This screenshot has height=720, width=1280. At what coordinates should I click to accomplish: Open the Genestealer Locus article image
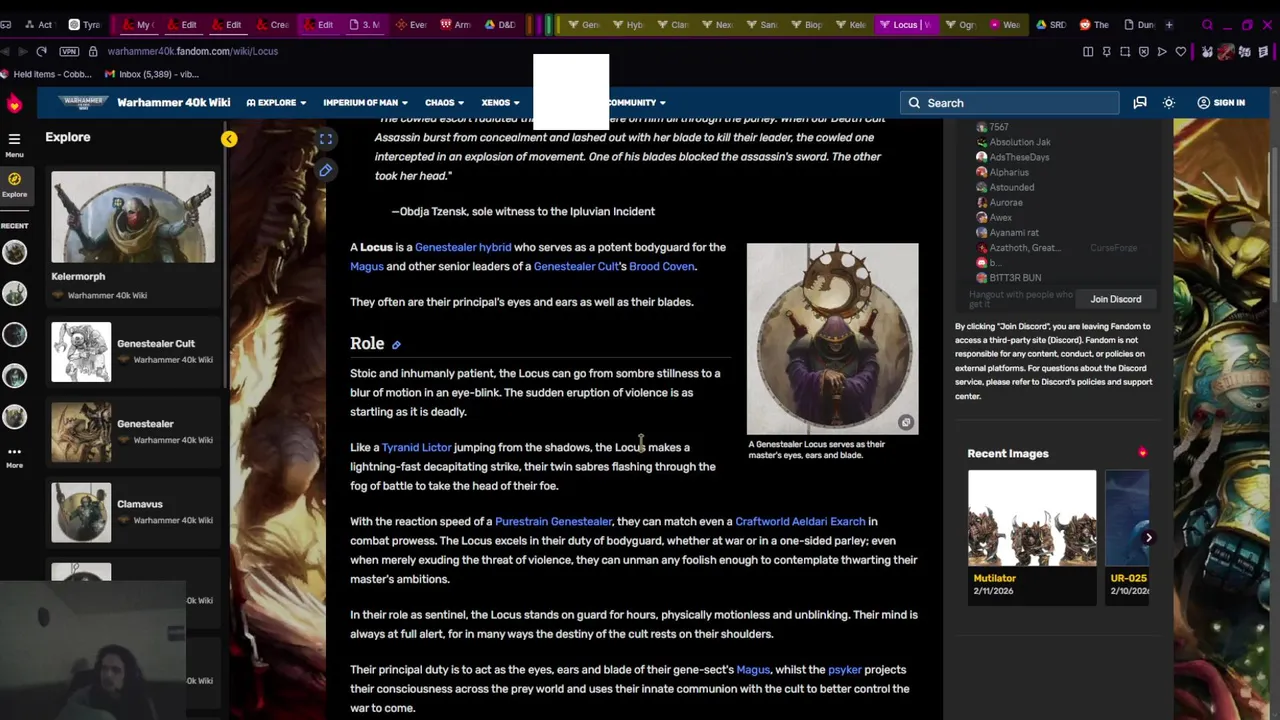click(x=832, y=338)
